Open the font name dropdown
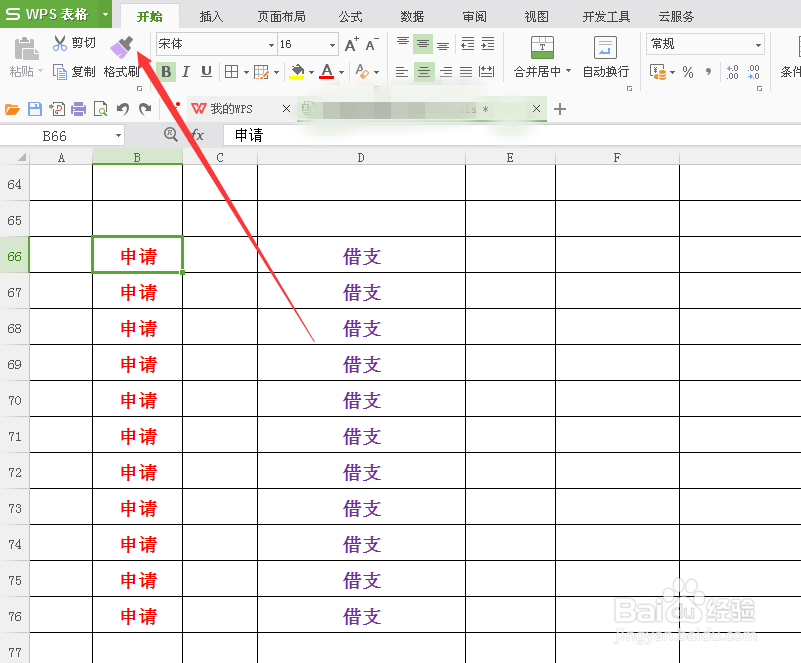The height and width of the screenshot is (663, 801). click(x=271, y=44)
